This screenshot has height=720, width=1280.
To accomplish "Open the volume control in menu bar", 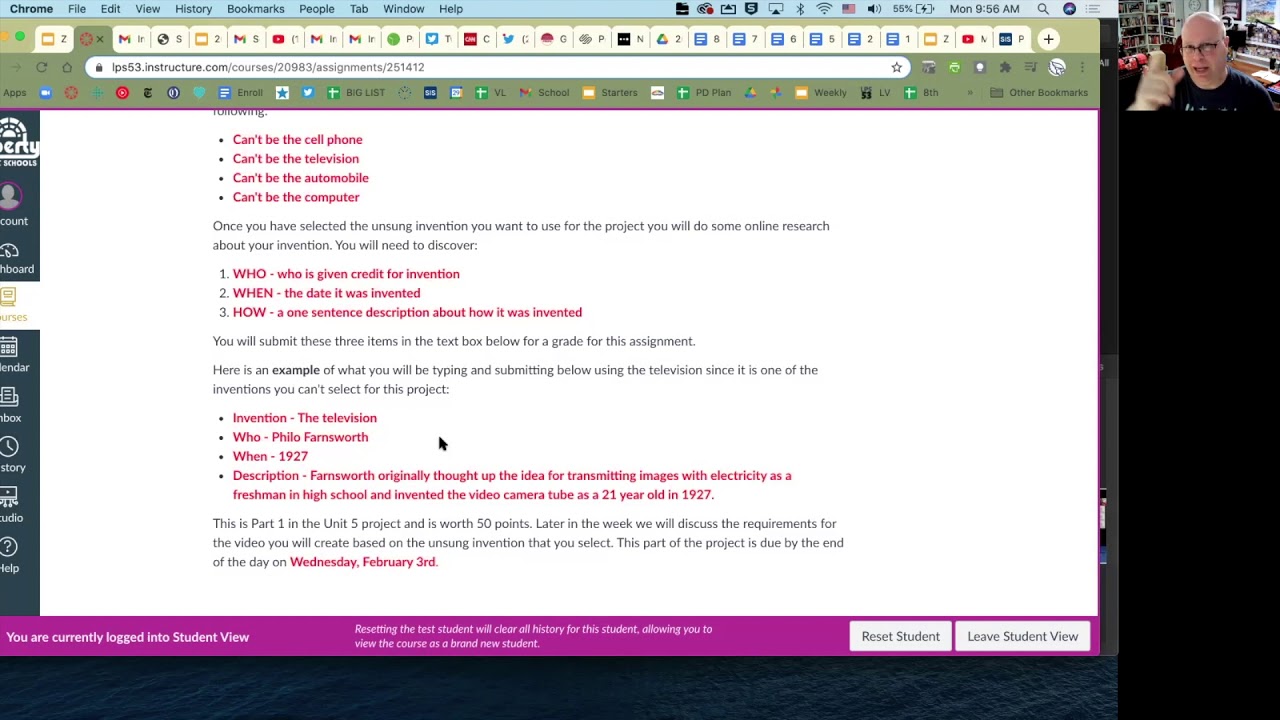I will pos(874,9).
